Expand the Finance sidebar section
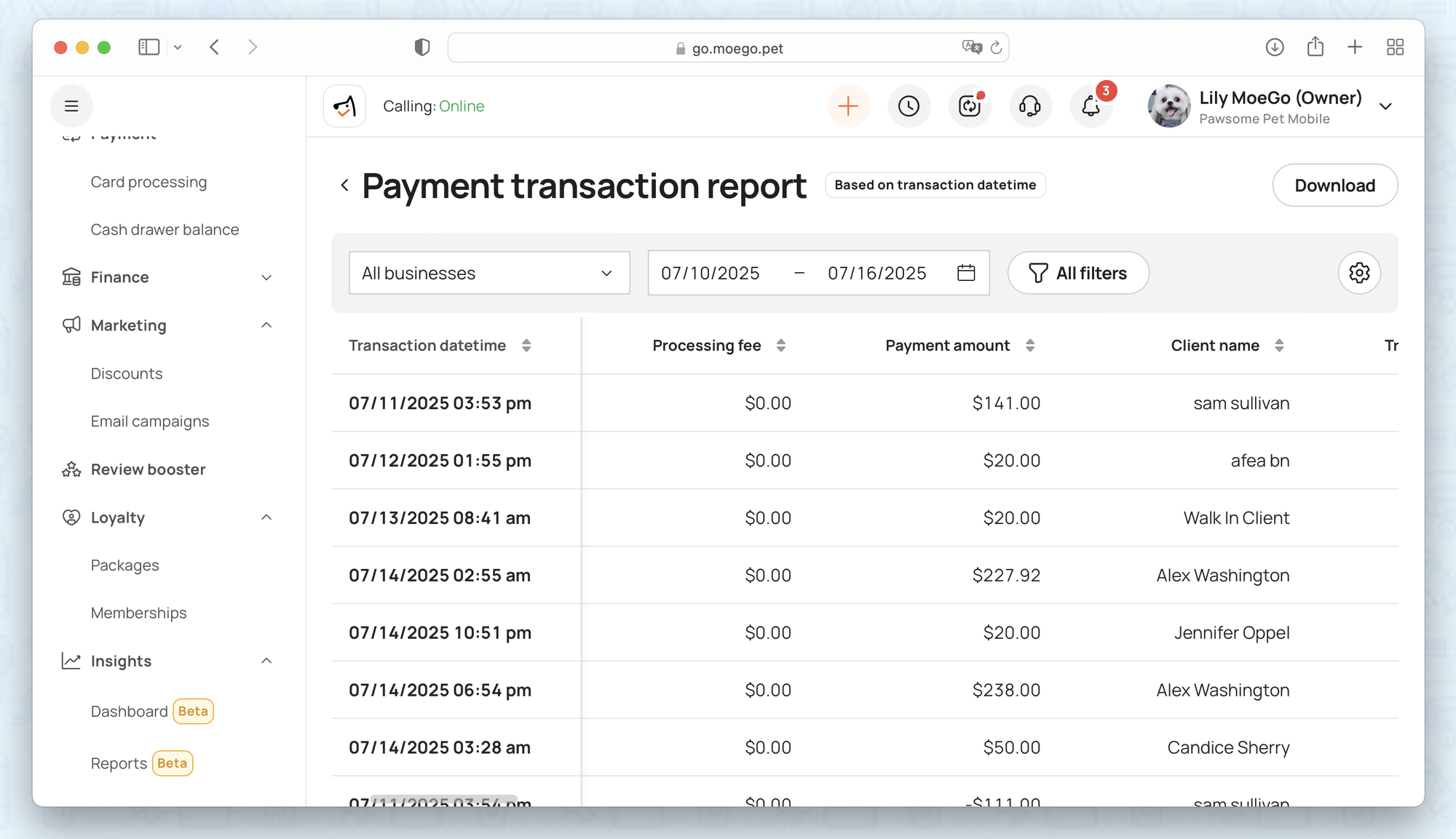 (x=266, y=277)
